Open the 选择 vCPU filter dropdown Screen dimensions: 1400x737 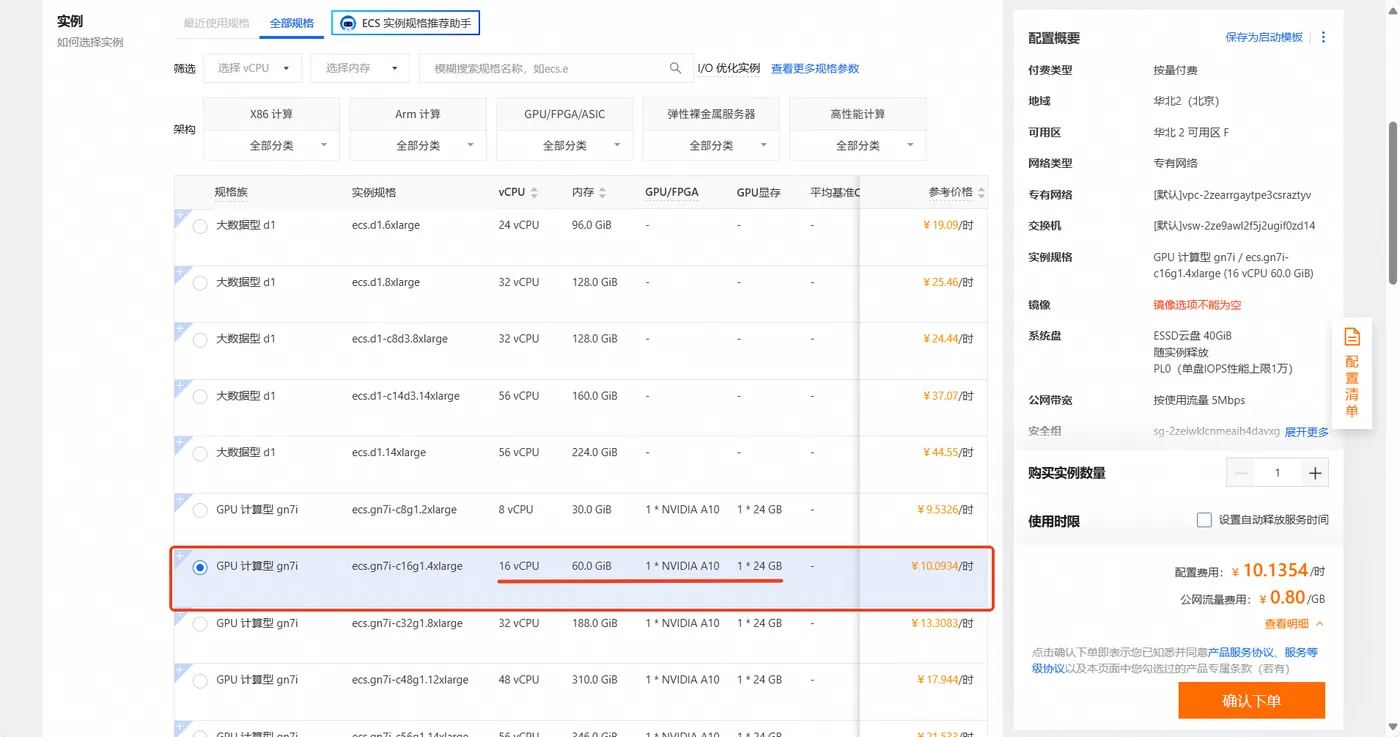coord(252,68)
